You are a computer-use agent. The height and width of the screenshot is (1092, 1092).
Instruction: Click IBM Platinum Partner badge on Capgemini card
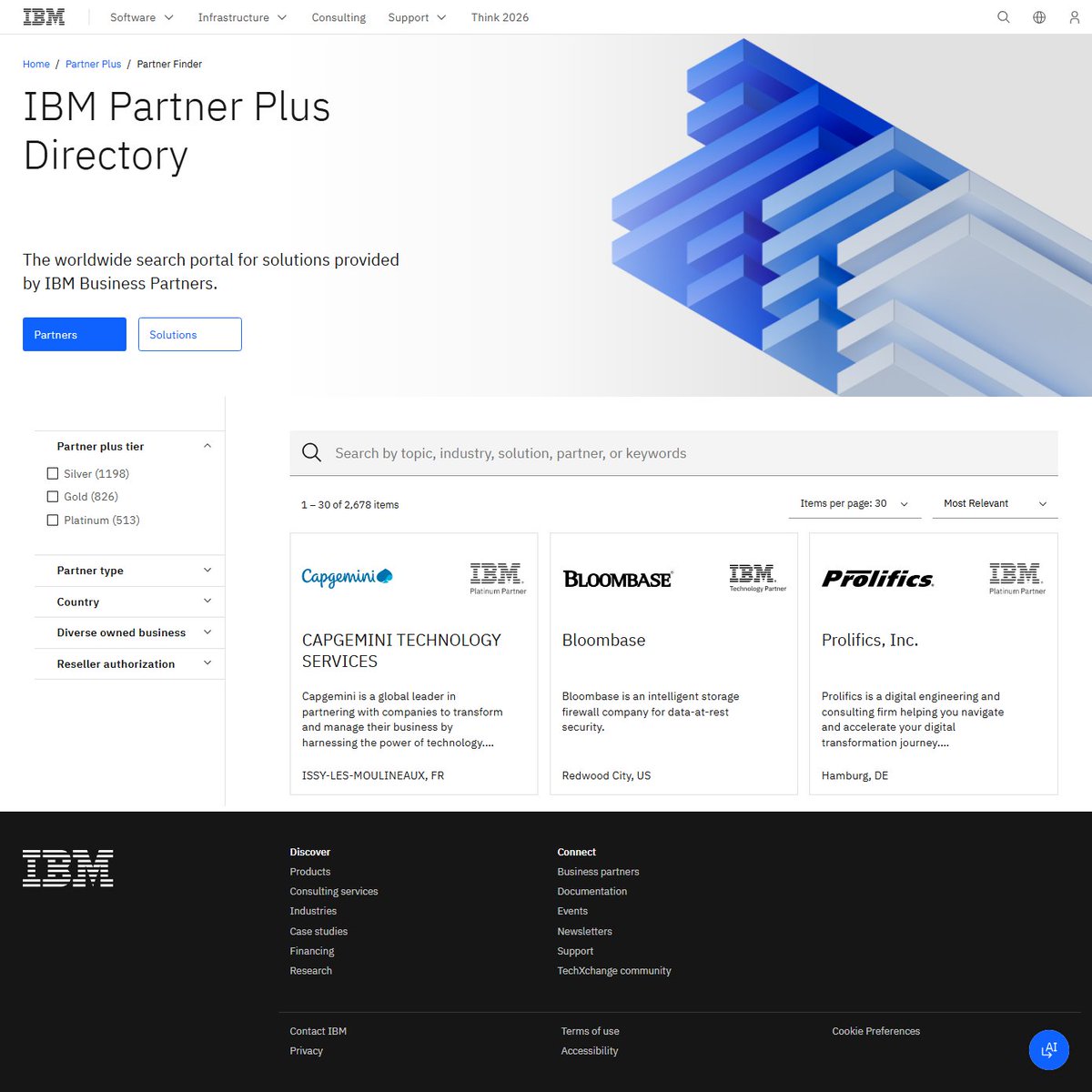click(x=498, y=579)
